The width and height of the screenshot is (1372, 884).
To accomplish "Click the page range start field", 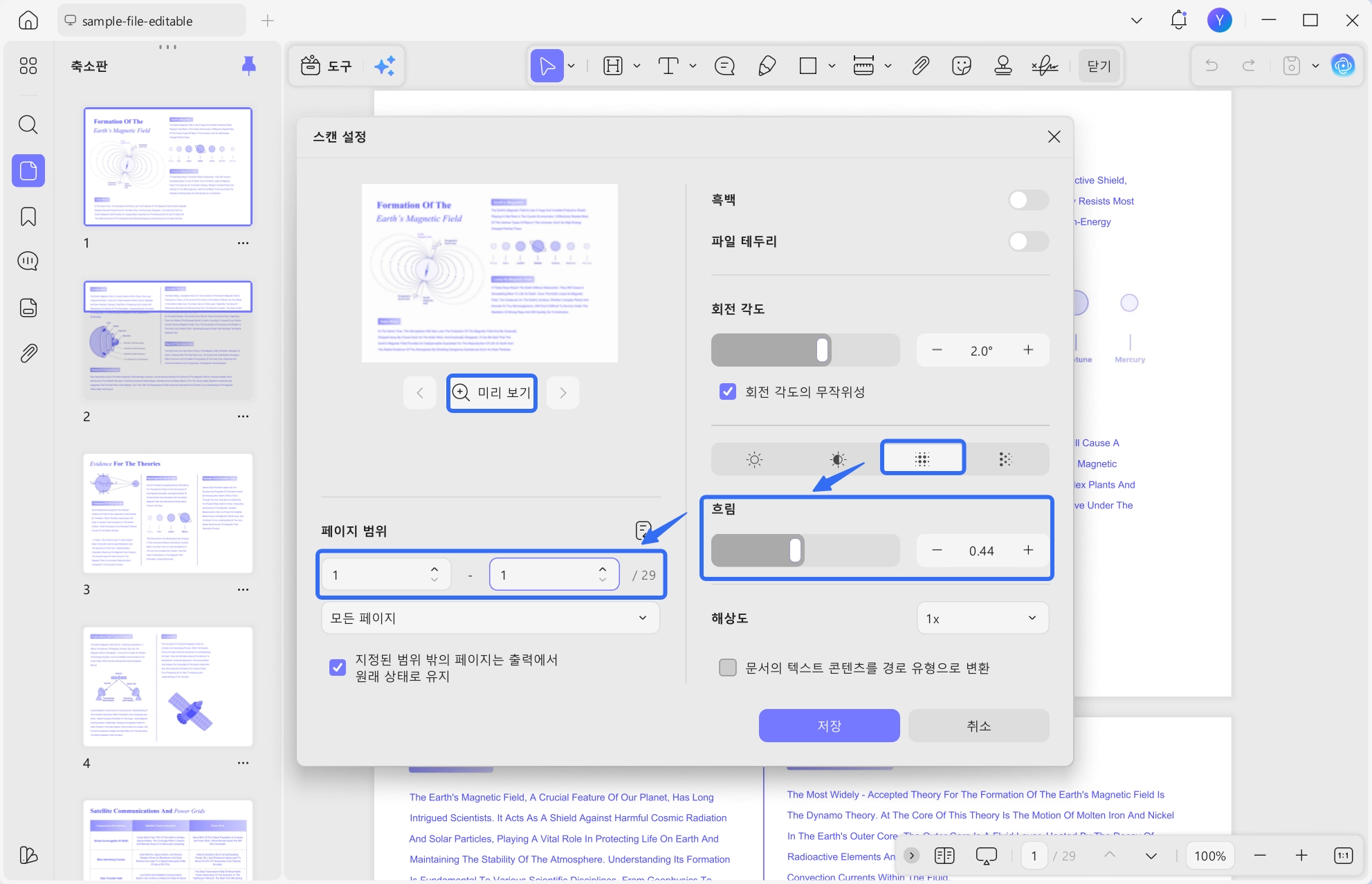I will point(386,575).
